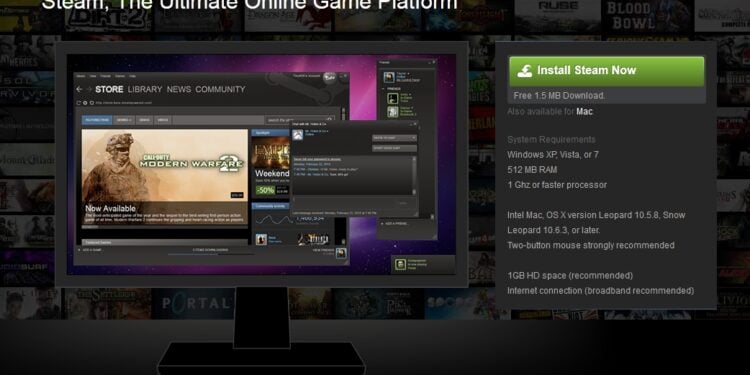
Task: Click the friend notification toast avatar
Action: coord(401,264)
